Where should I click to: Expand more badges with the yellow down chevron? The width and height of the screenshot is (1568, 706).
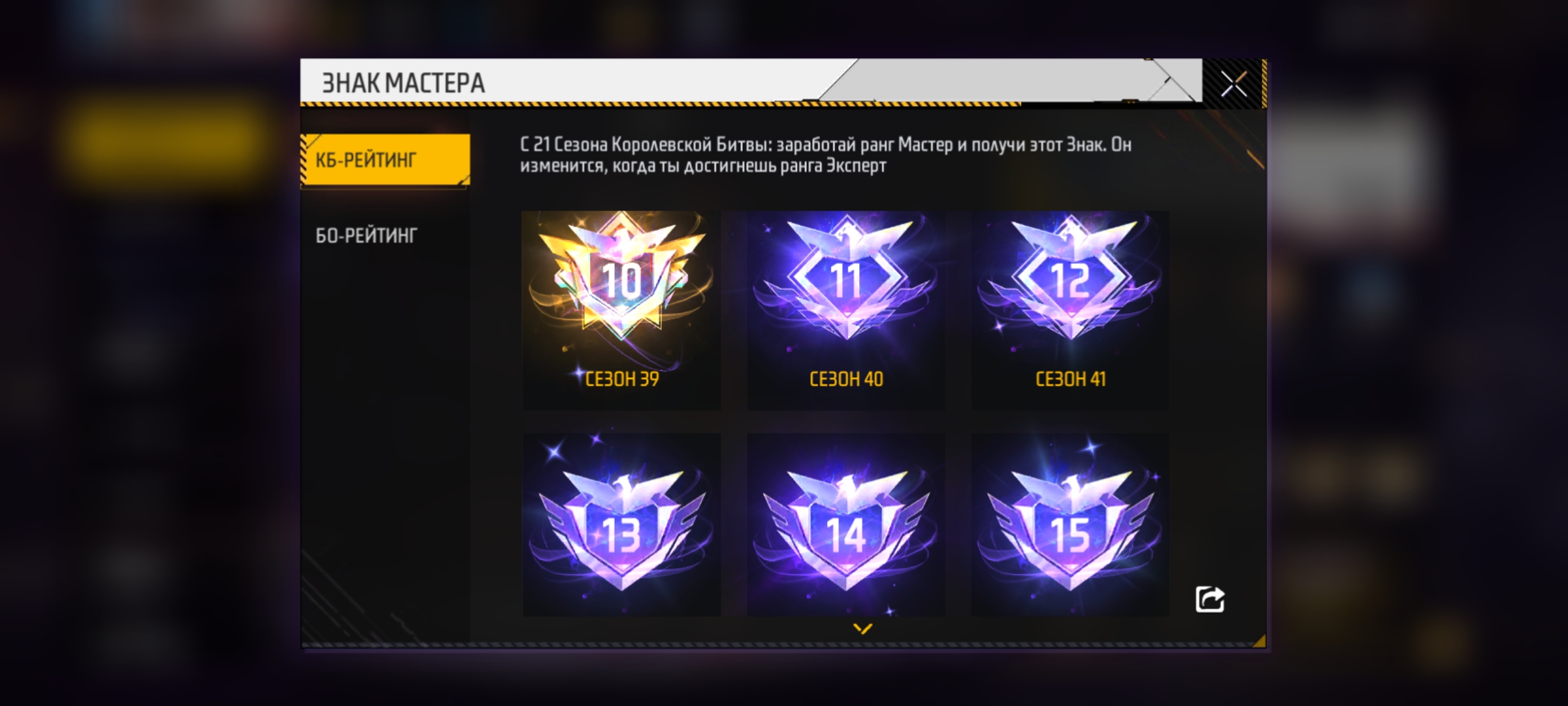862,628
